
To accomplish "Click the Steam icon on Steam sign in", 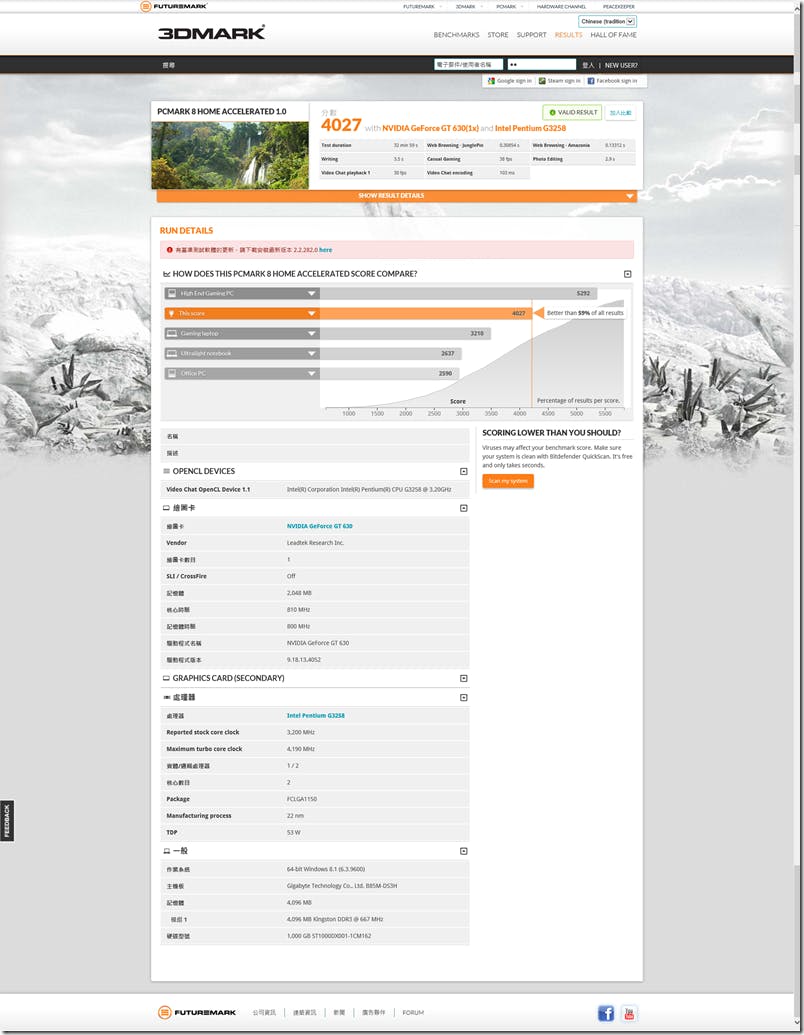I will [x=542, y=81].
